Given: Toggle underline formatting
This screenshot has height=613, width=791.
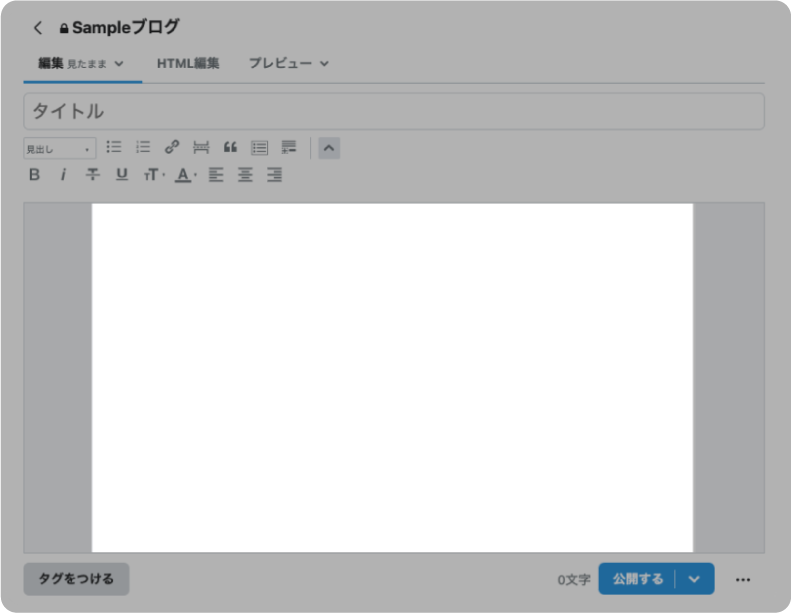Looking at the screenshot, I should (122, 175).
